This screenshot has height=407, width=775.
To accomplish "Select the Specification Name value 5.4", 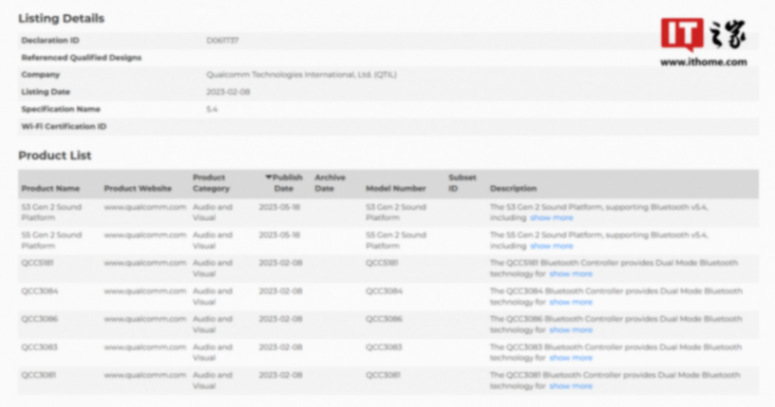I will click(x=212, y=109).
